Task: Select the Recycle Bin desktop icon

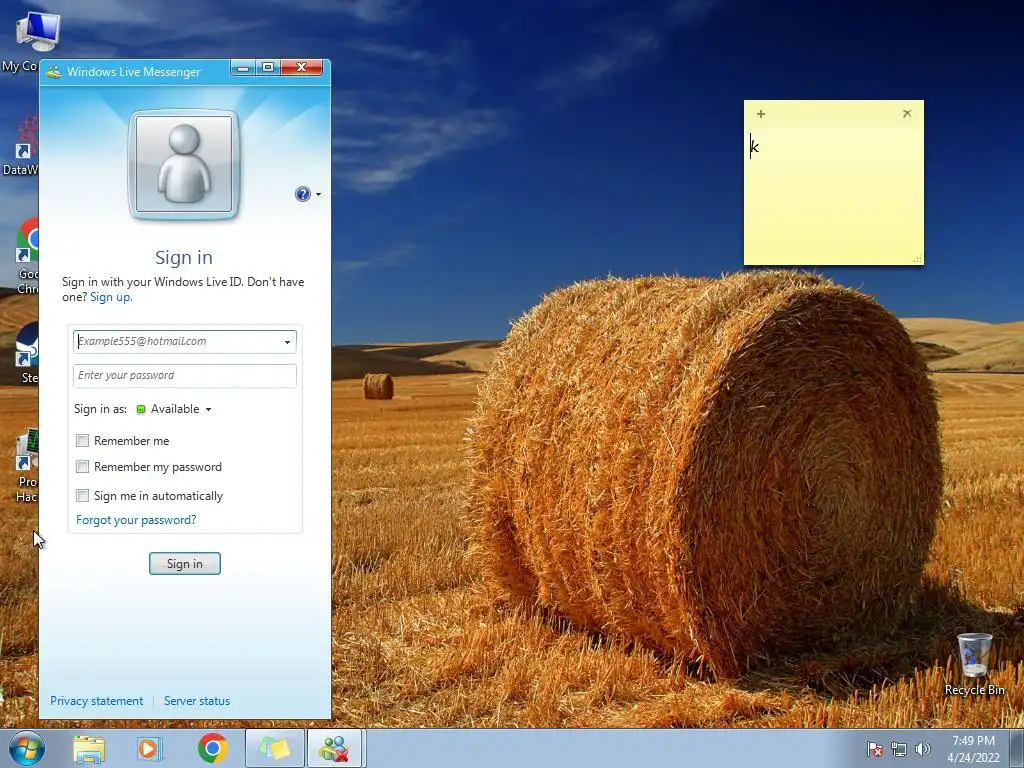Action: (x=974, y=664)
